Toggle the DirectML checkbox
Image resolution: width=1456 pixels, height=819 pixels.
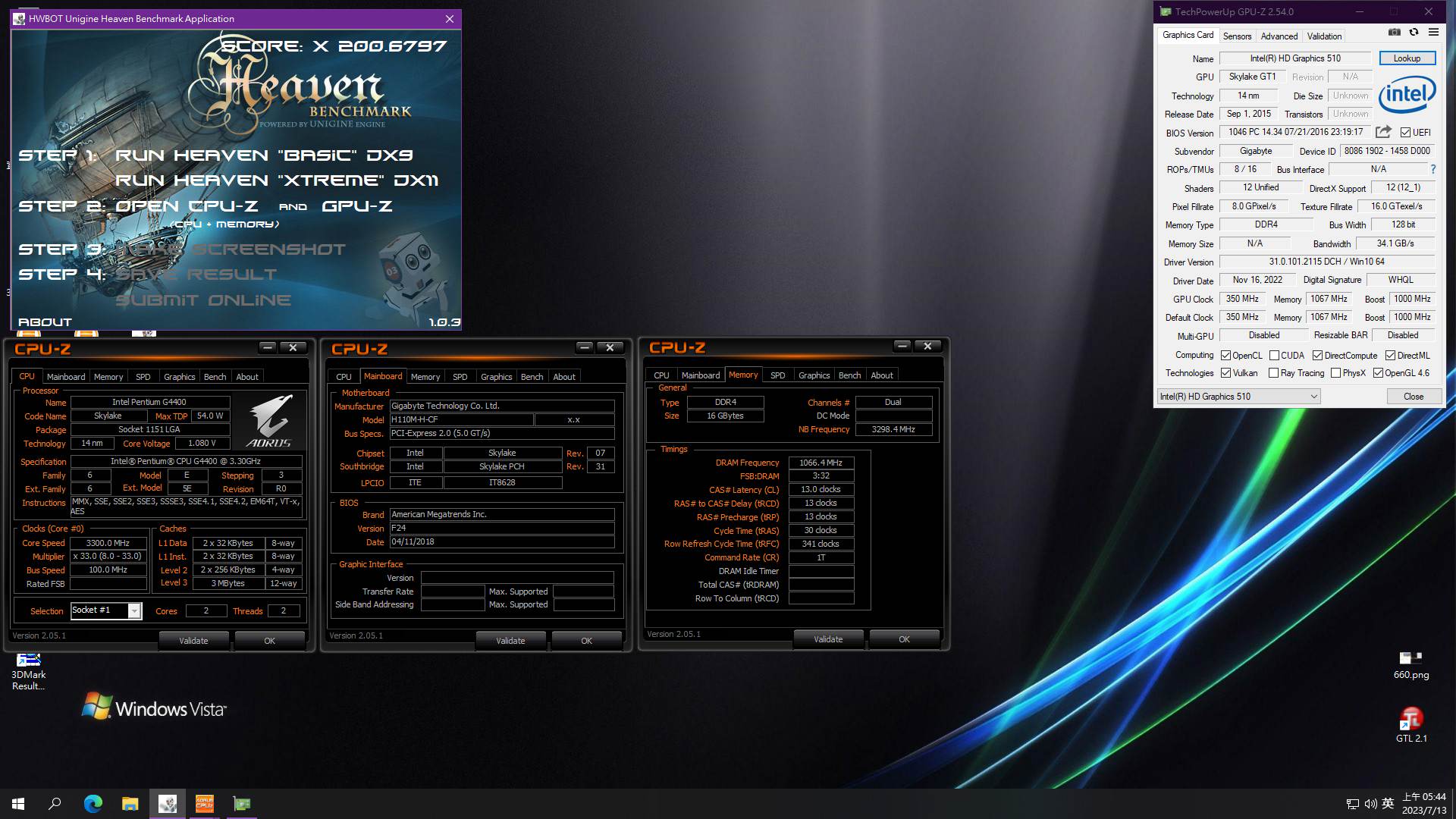pos(1390,356)
